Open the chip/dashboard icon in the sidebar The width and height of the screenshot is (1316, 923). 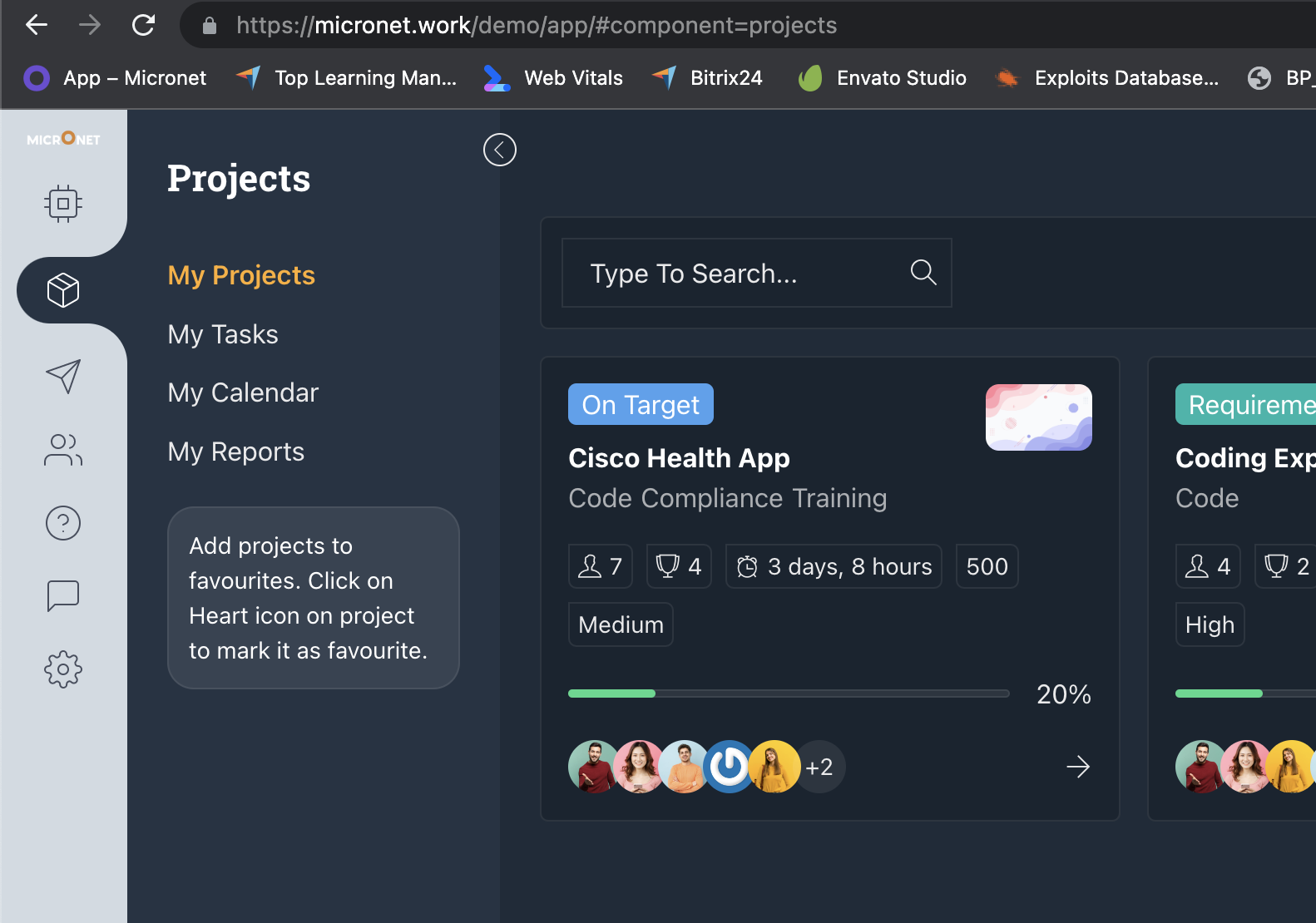pos(63,204)
